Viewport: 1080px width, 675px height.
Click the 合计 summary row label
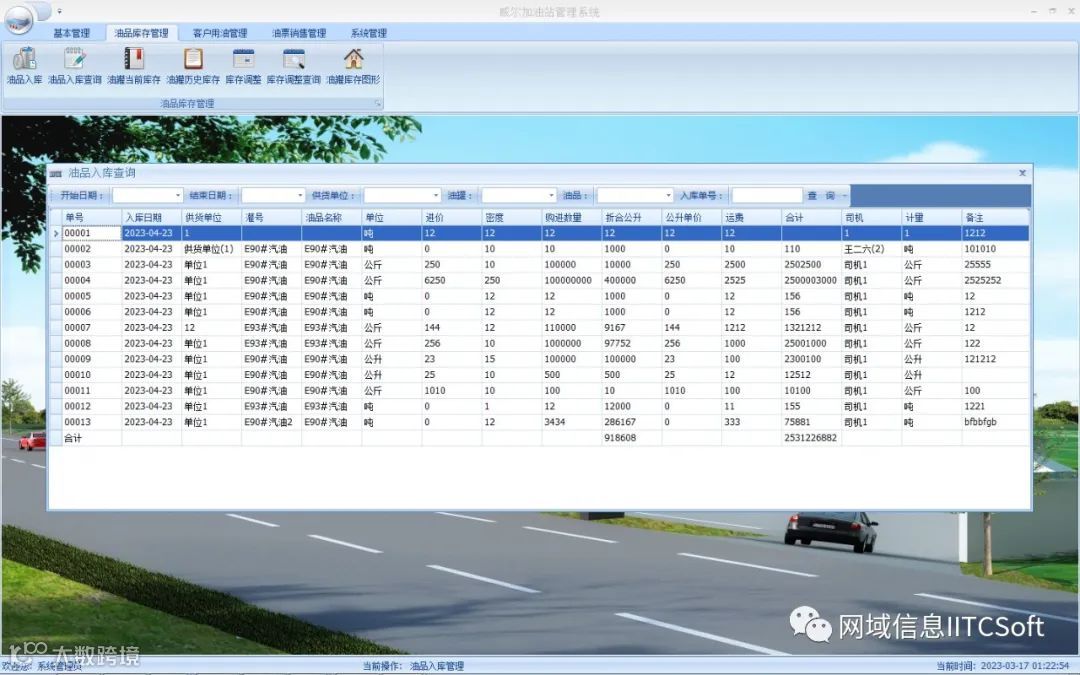click(91, 437)
